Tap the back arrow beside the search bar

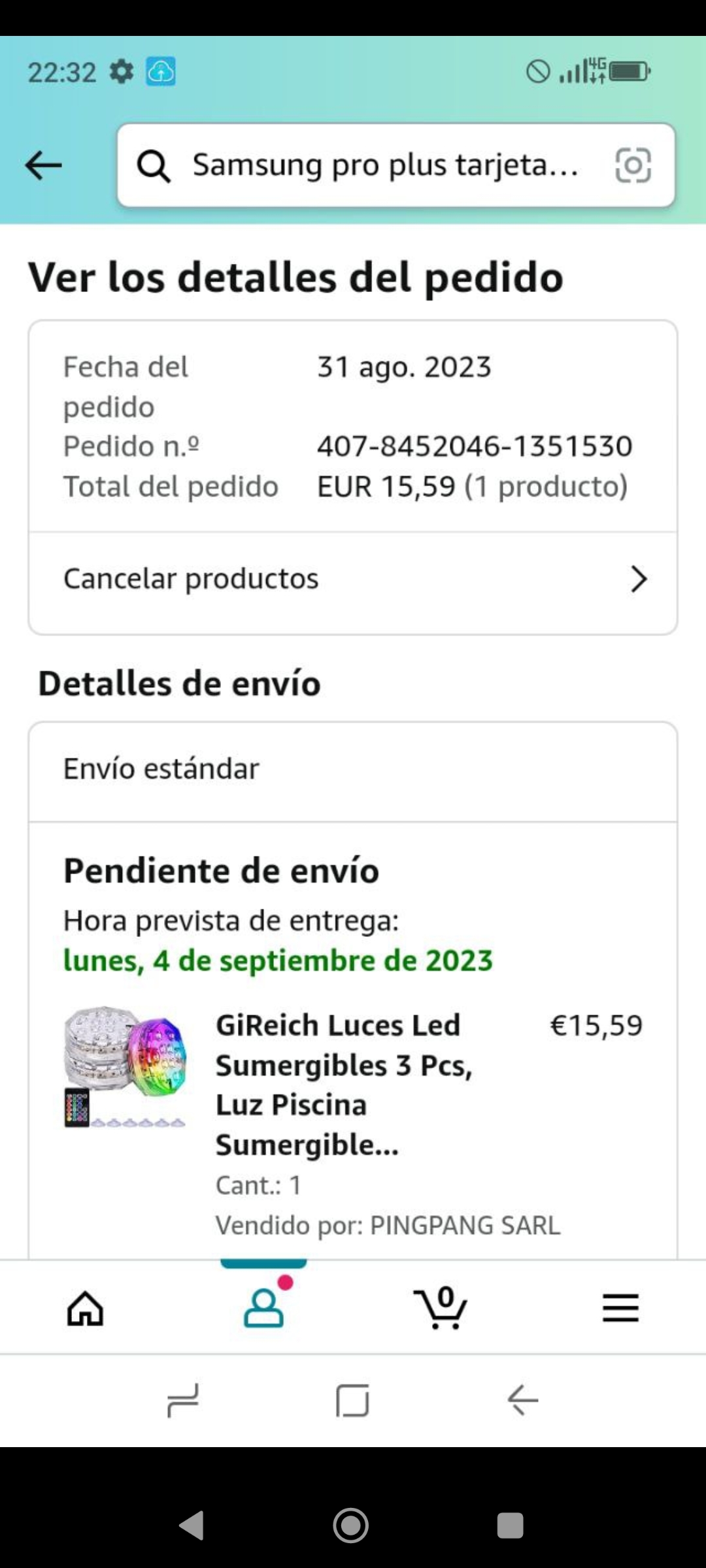click(43, 165)
